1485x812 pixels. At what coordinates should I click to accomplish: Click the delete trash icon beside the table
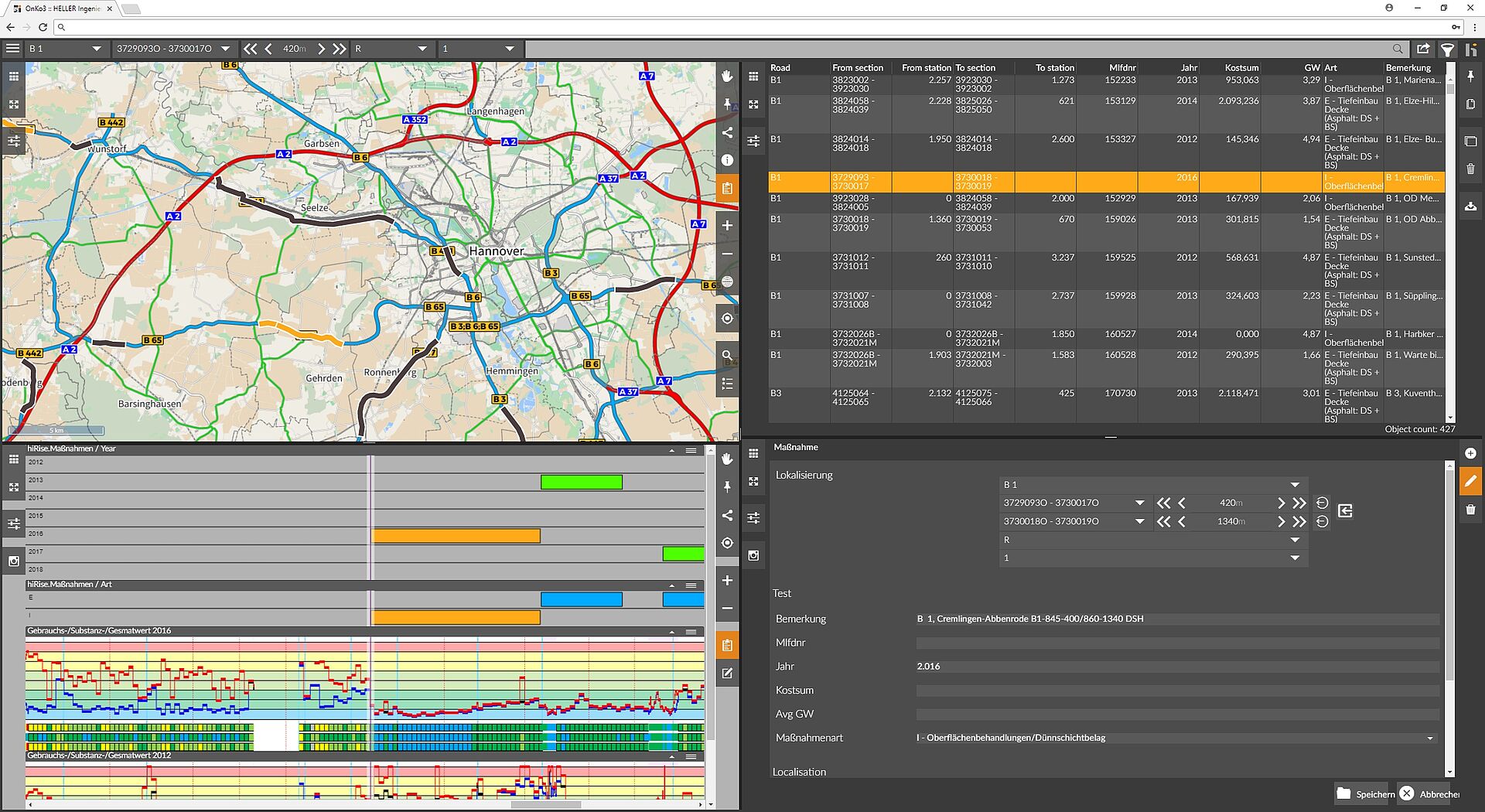pos(1470,169)
